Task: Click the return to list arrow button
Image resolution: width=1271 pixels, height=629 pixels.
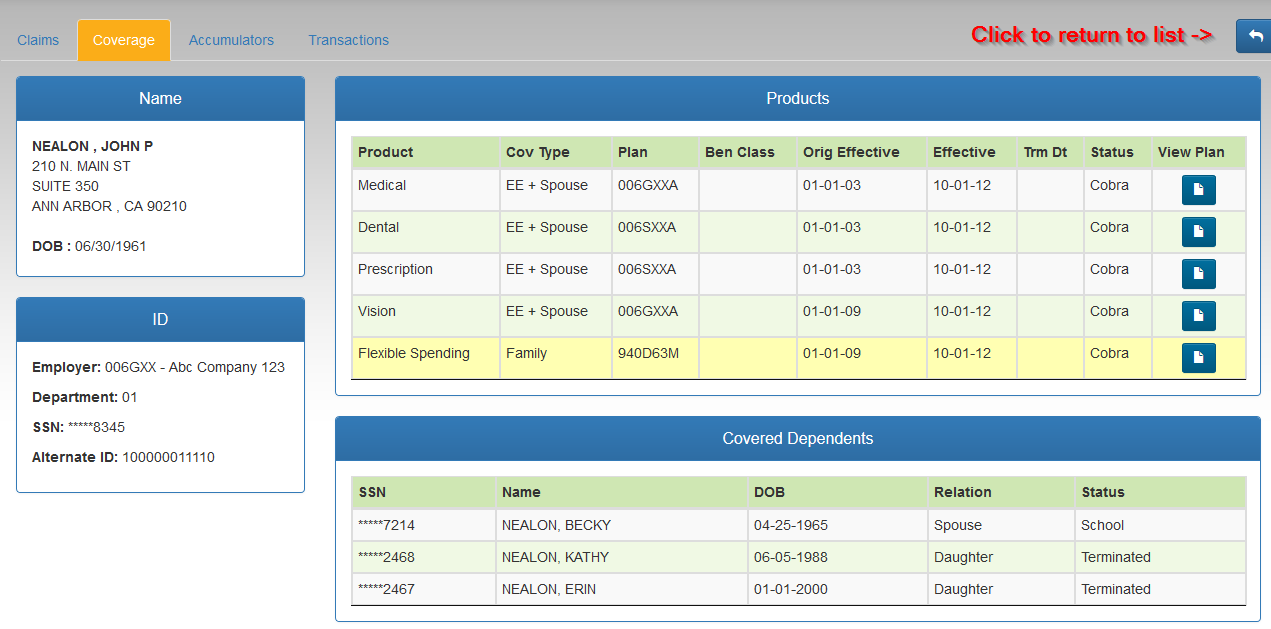Action: tap(1254, 36)
